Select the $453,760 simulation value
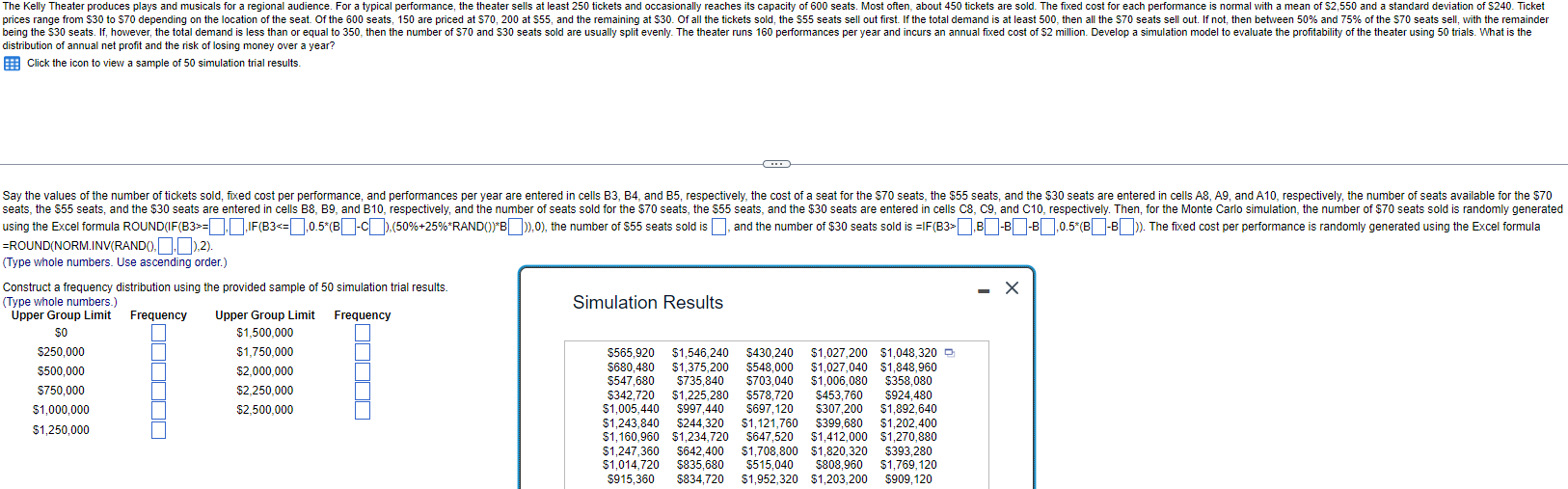 839,395
